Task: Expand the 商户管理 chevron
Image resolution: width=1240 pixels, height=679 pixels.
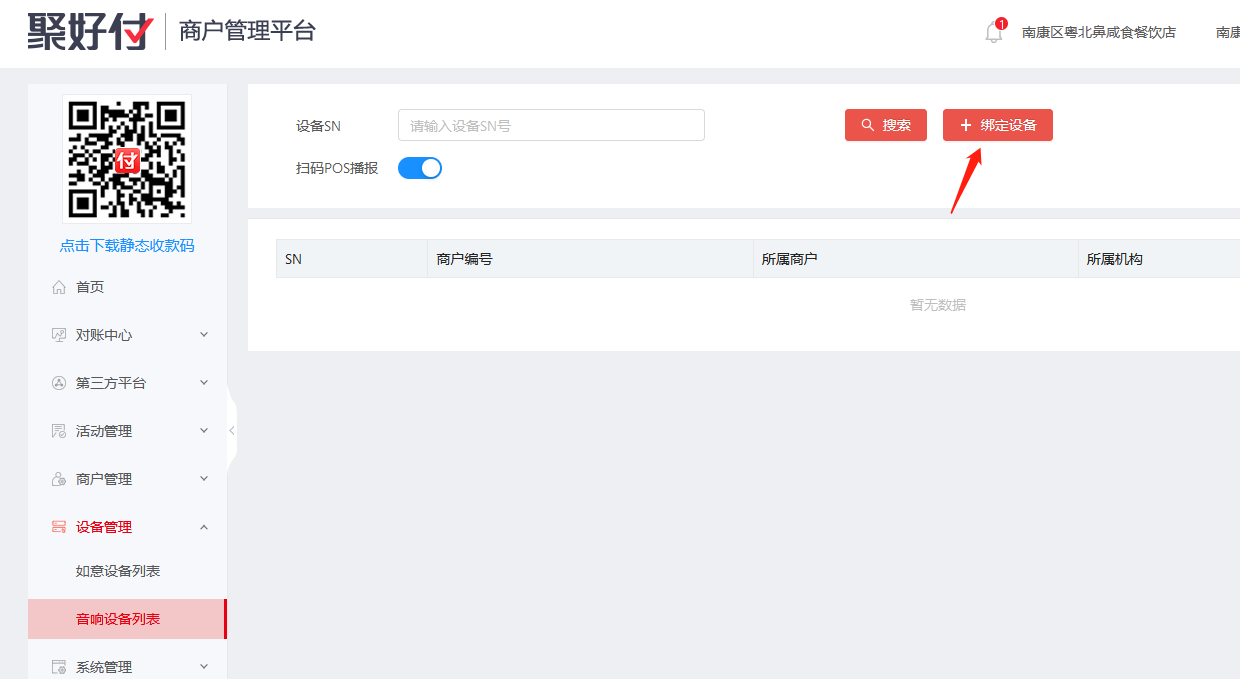Action: (x=204, y=479)
